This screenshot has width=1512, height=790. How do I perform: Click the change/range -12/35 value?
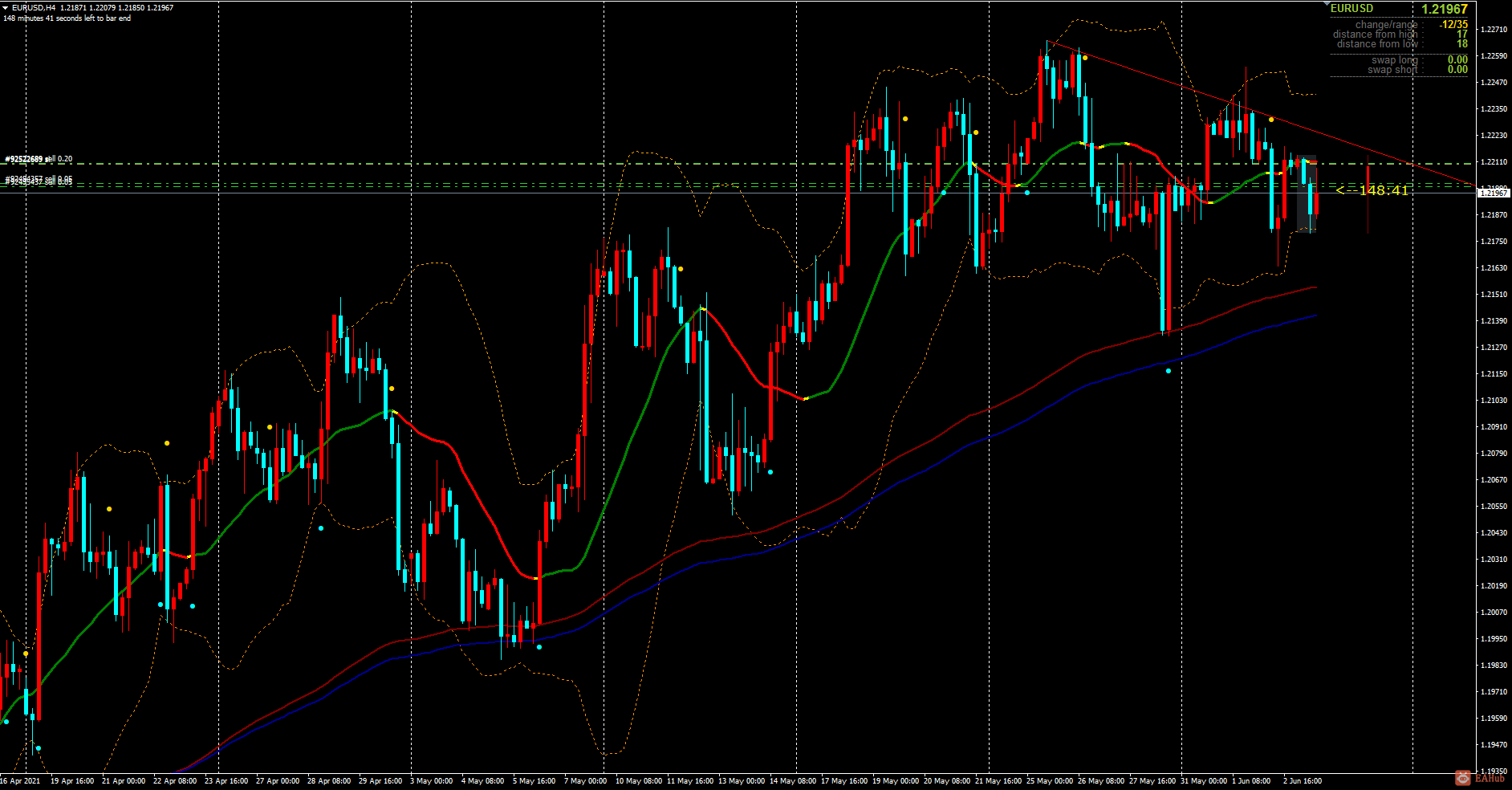coord(1456,24)
